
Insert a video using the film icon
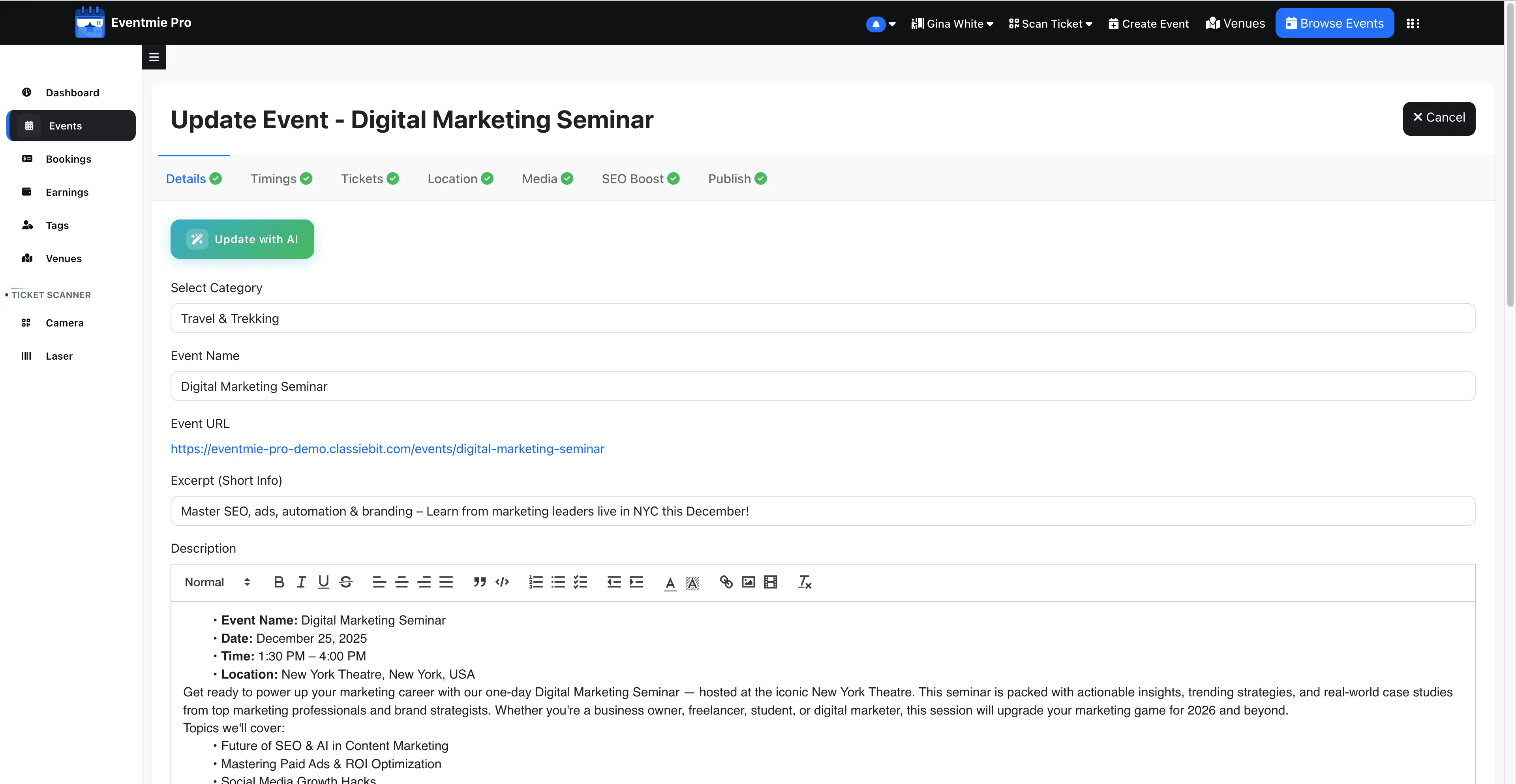(770, 582)
